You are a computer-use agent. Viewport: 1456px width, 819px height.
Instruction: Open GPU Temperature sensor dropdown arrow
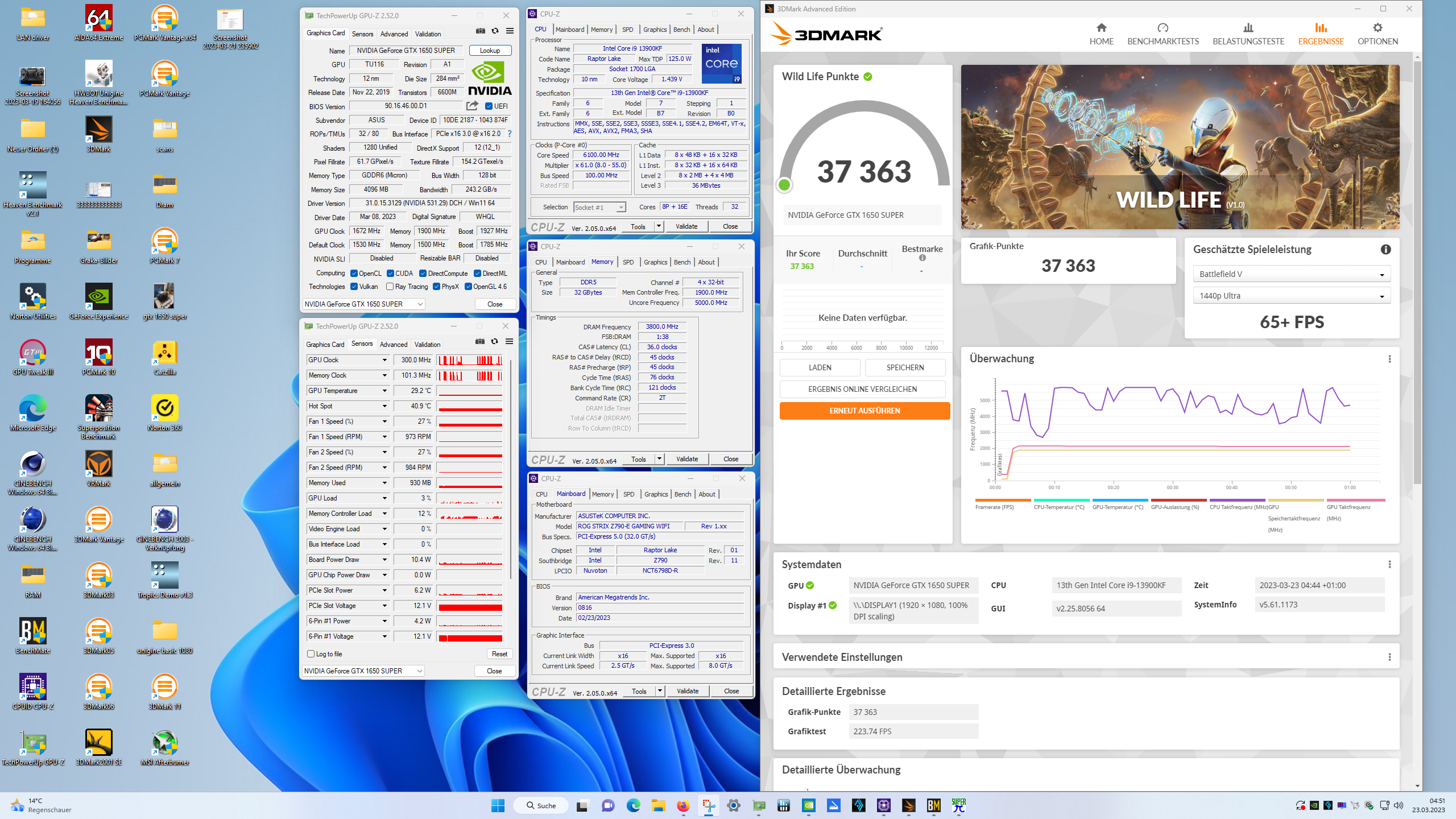point(384,391)
